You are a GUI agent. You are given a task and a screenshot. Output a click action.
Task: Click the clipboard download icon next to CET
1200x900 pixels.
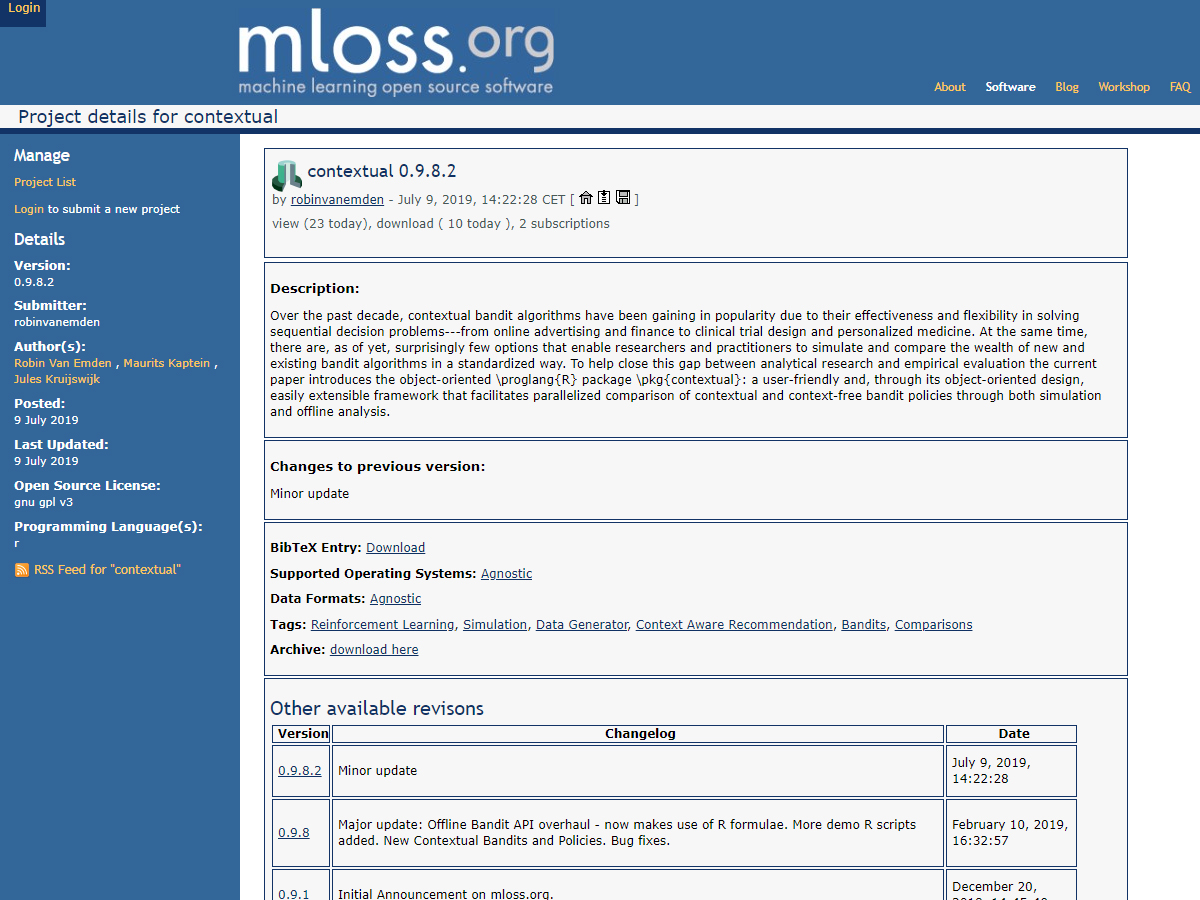[604, 198]
